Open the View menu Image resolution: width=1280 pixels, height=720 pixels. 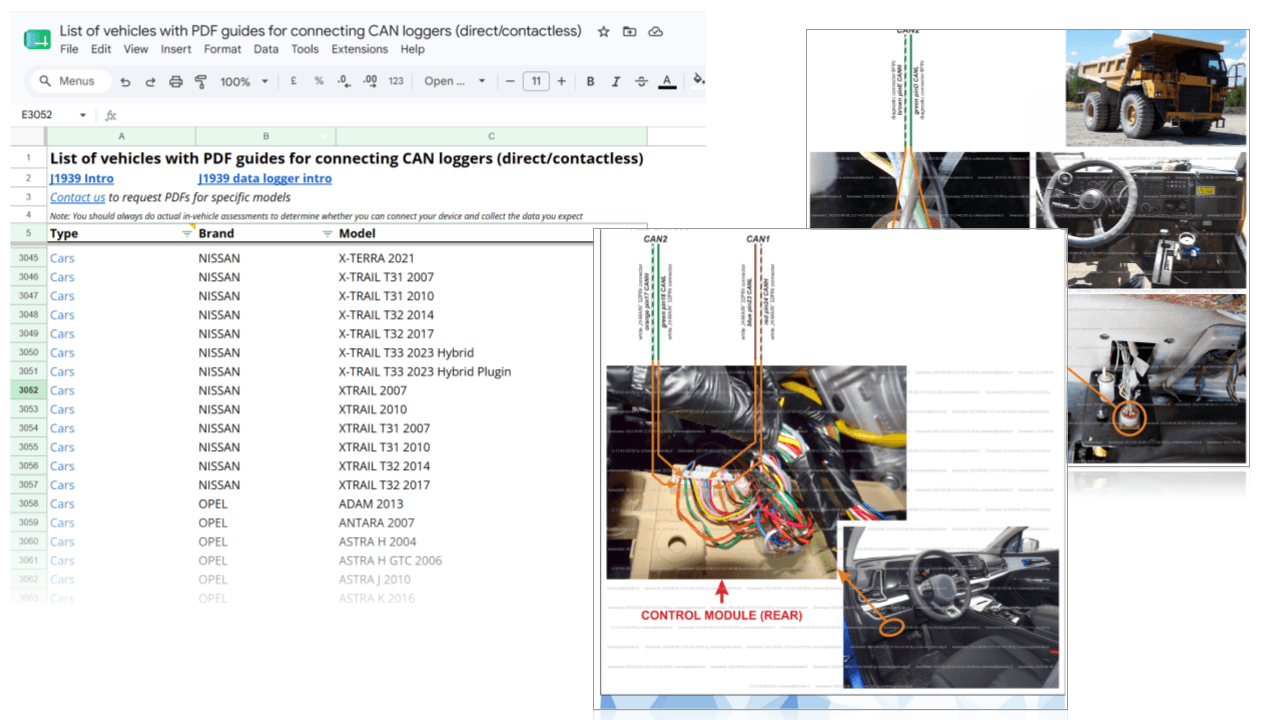136,49
